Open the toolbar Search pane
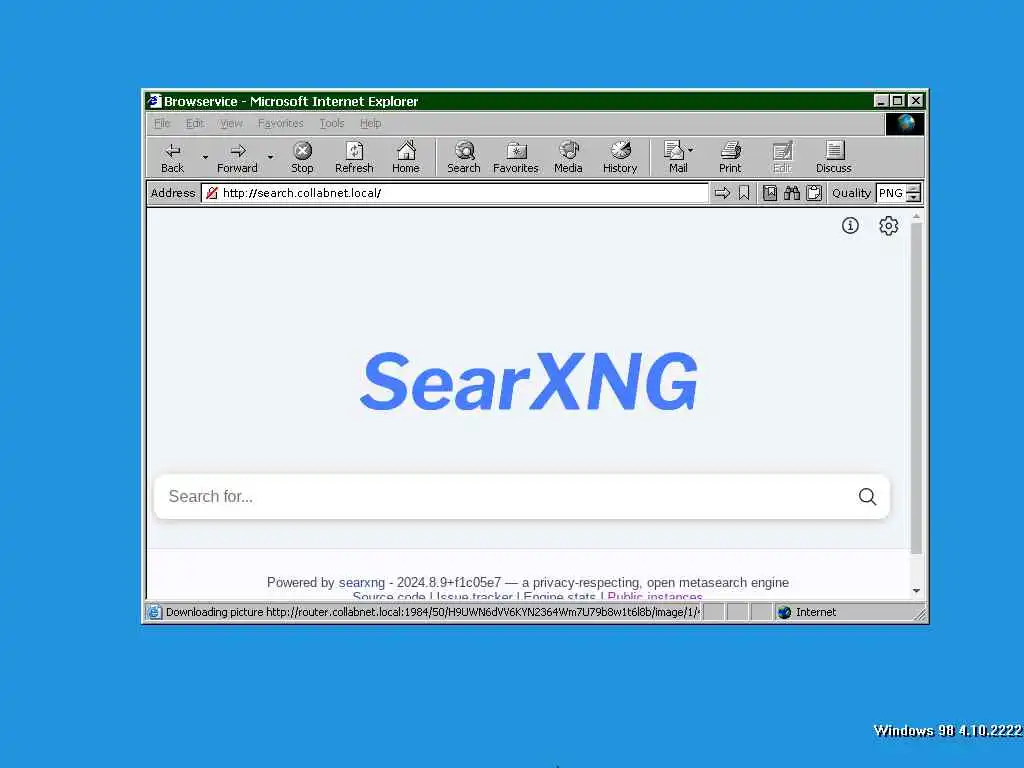The height and width of the screenshot is (768, 1024). (x=464, y=158)
